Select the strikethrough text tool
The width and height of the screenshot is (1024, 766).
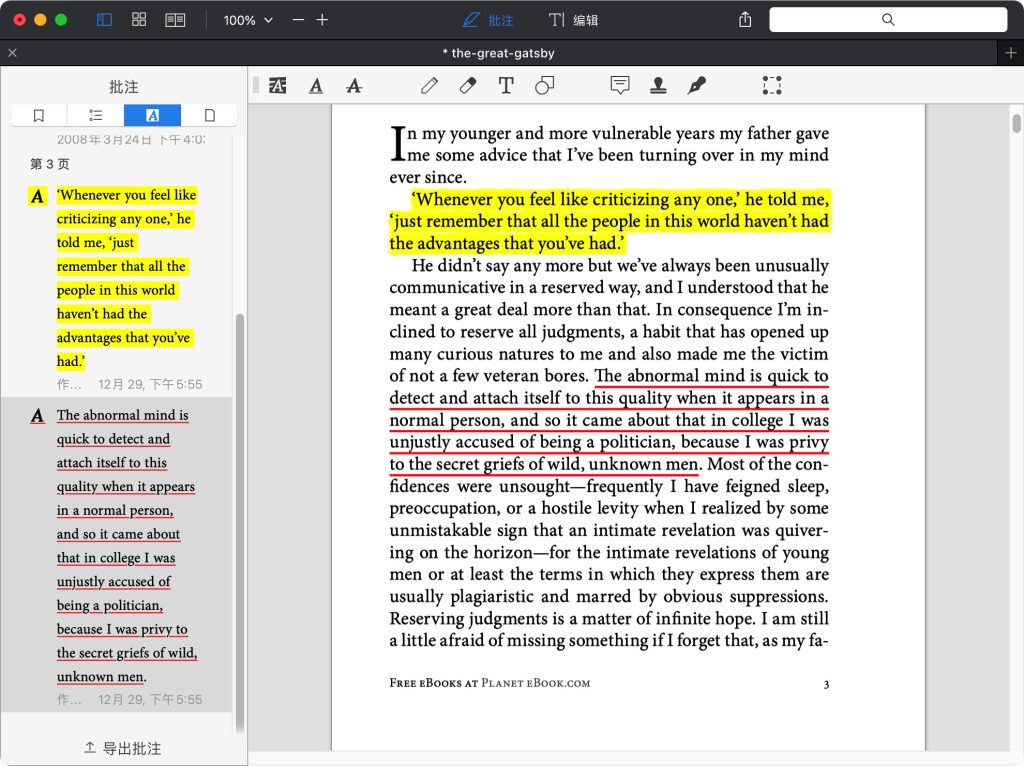pyautogui.click(x=354, y=86)
